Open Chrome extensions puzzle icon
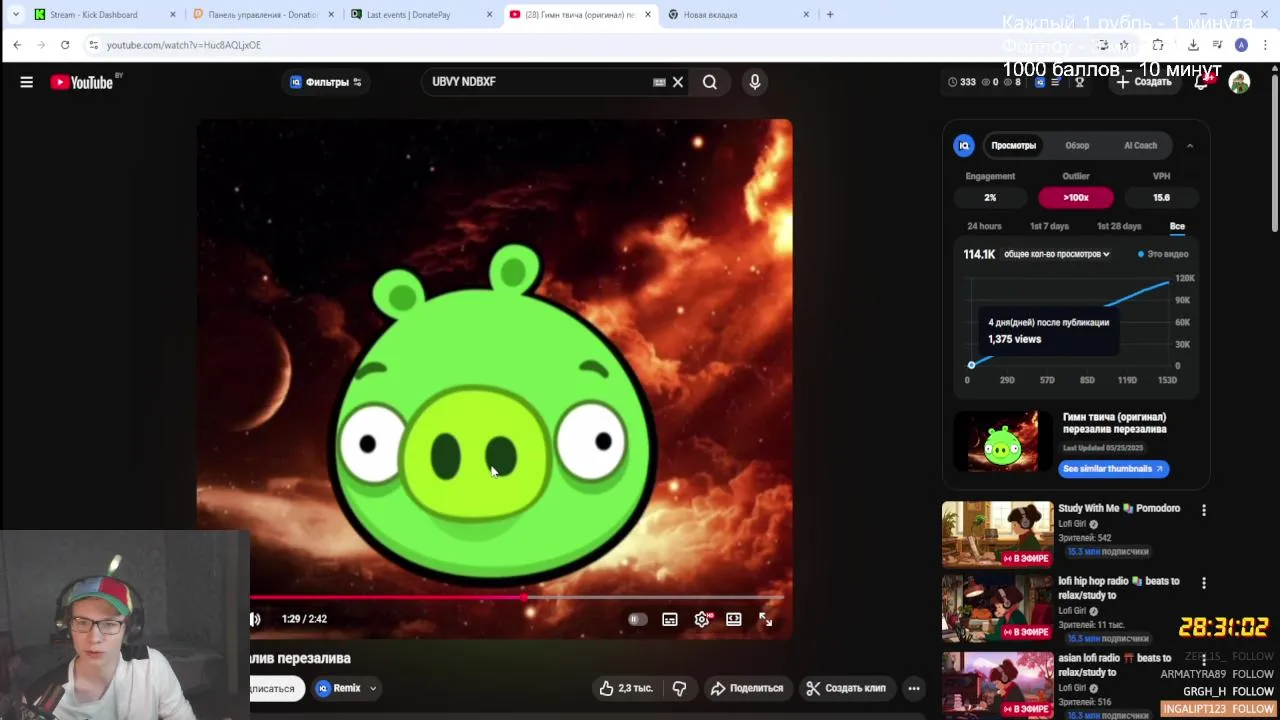The image size is (1280, 720). pos(1158,45)
